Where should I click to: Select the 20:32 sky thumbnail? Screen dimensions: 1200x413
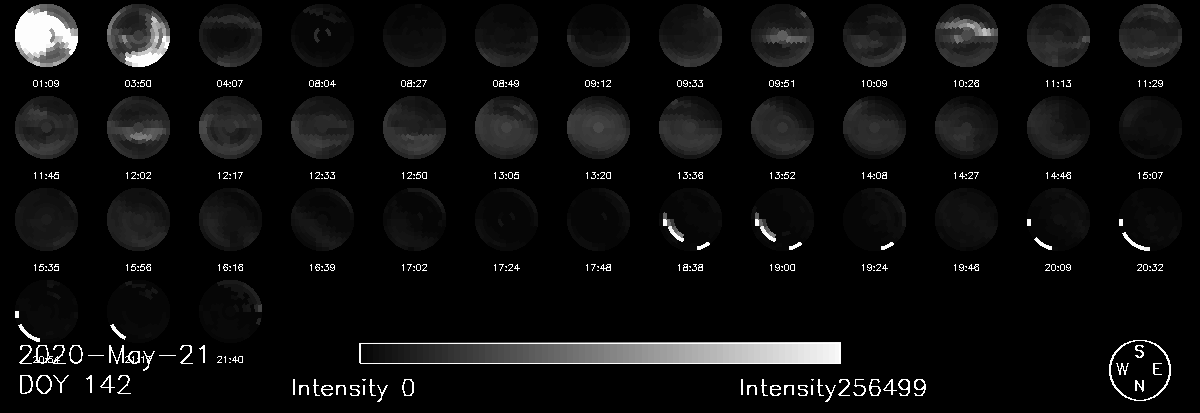1150,221
